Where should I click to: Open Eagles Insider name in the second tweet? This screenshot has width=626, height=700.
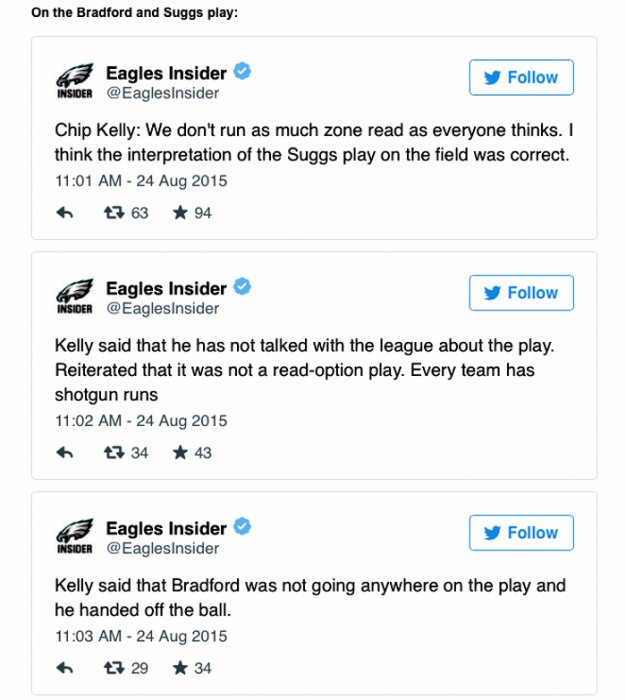click(166, 288)
